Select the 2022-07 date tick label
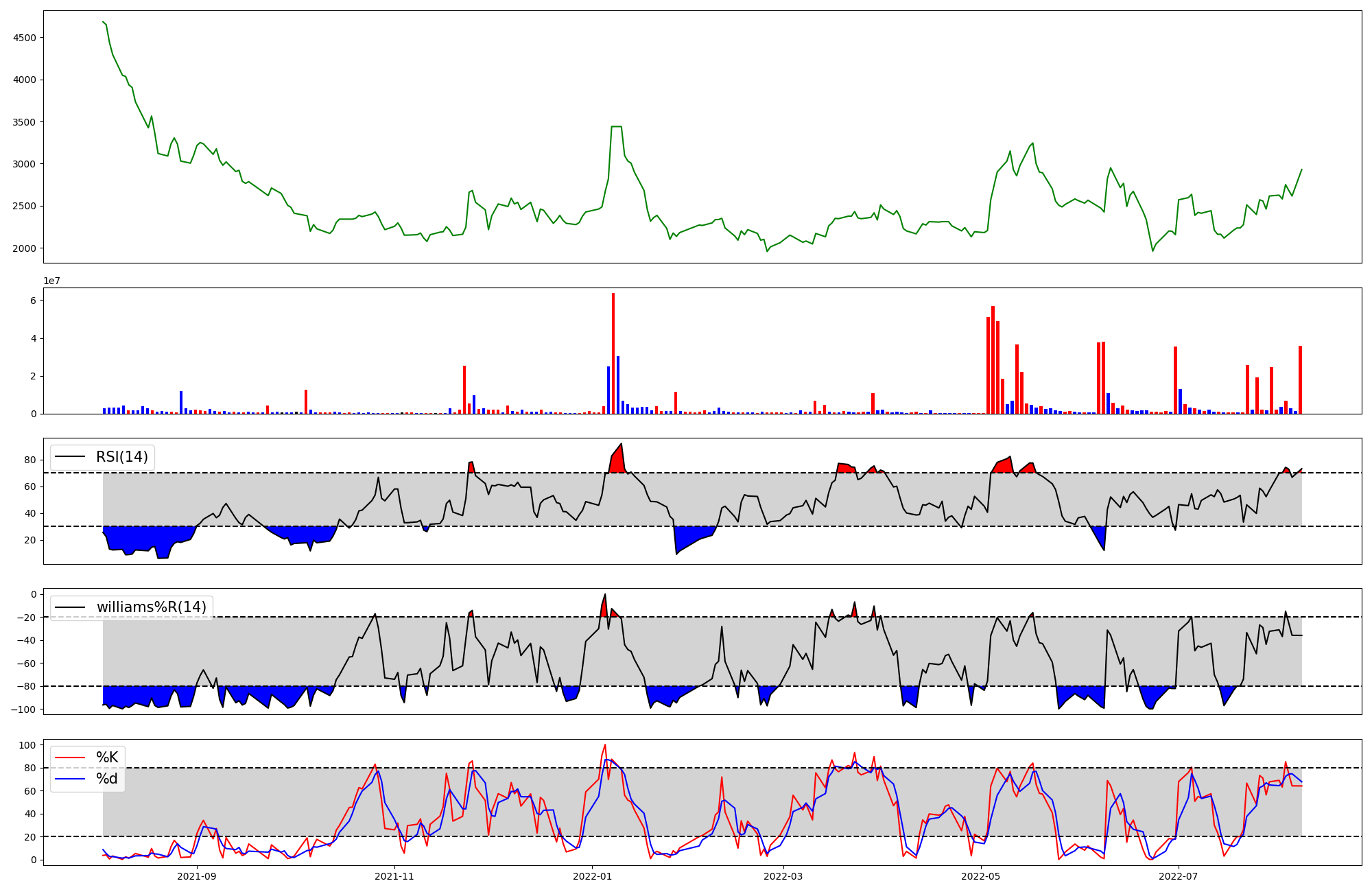 pyautogui.click(x=1178, y=876)
